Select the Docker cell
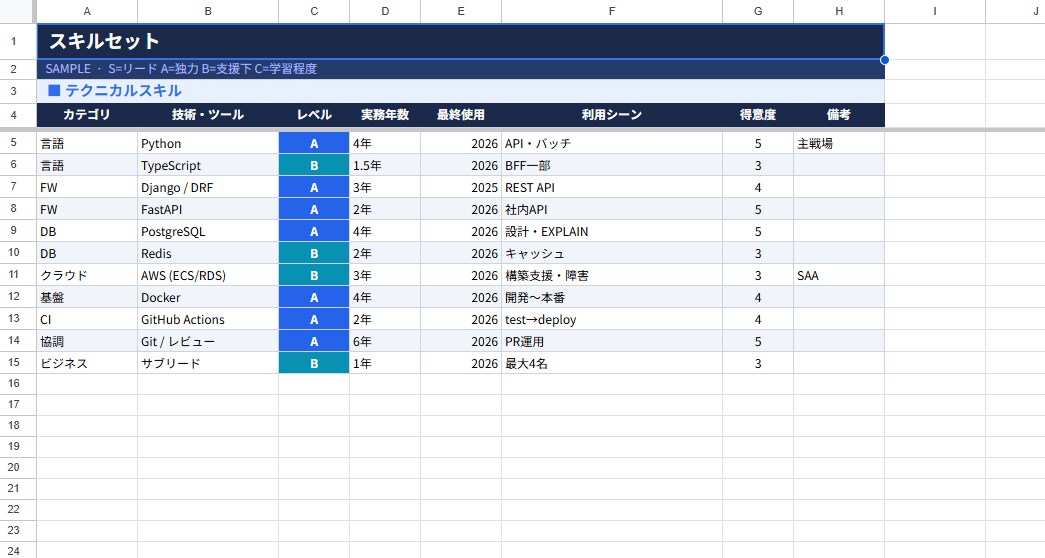 click(208, 297)
